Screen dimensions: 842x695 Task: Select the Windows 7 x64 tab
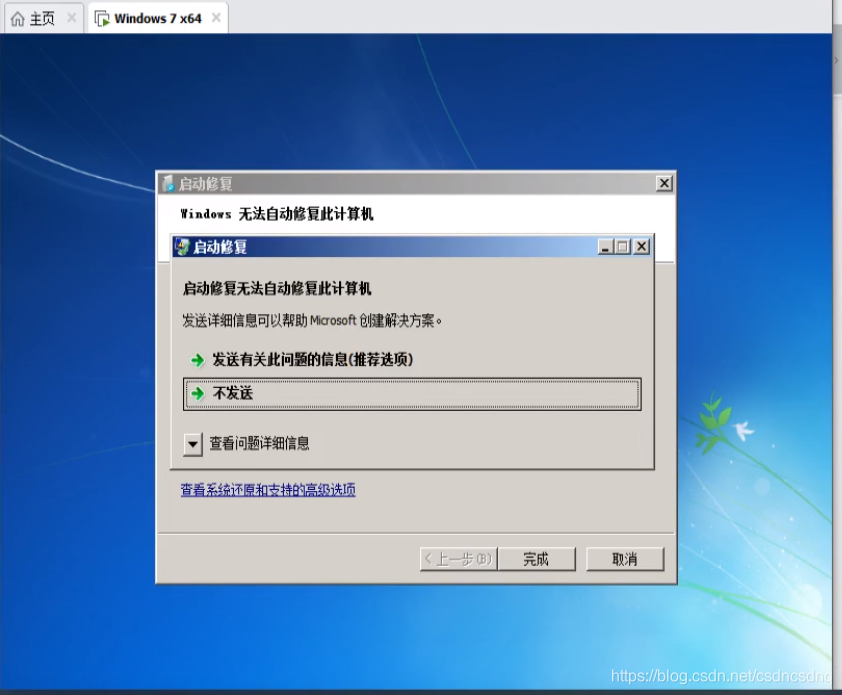pos(157,18)
